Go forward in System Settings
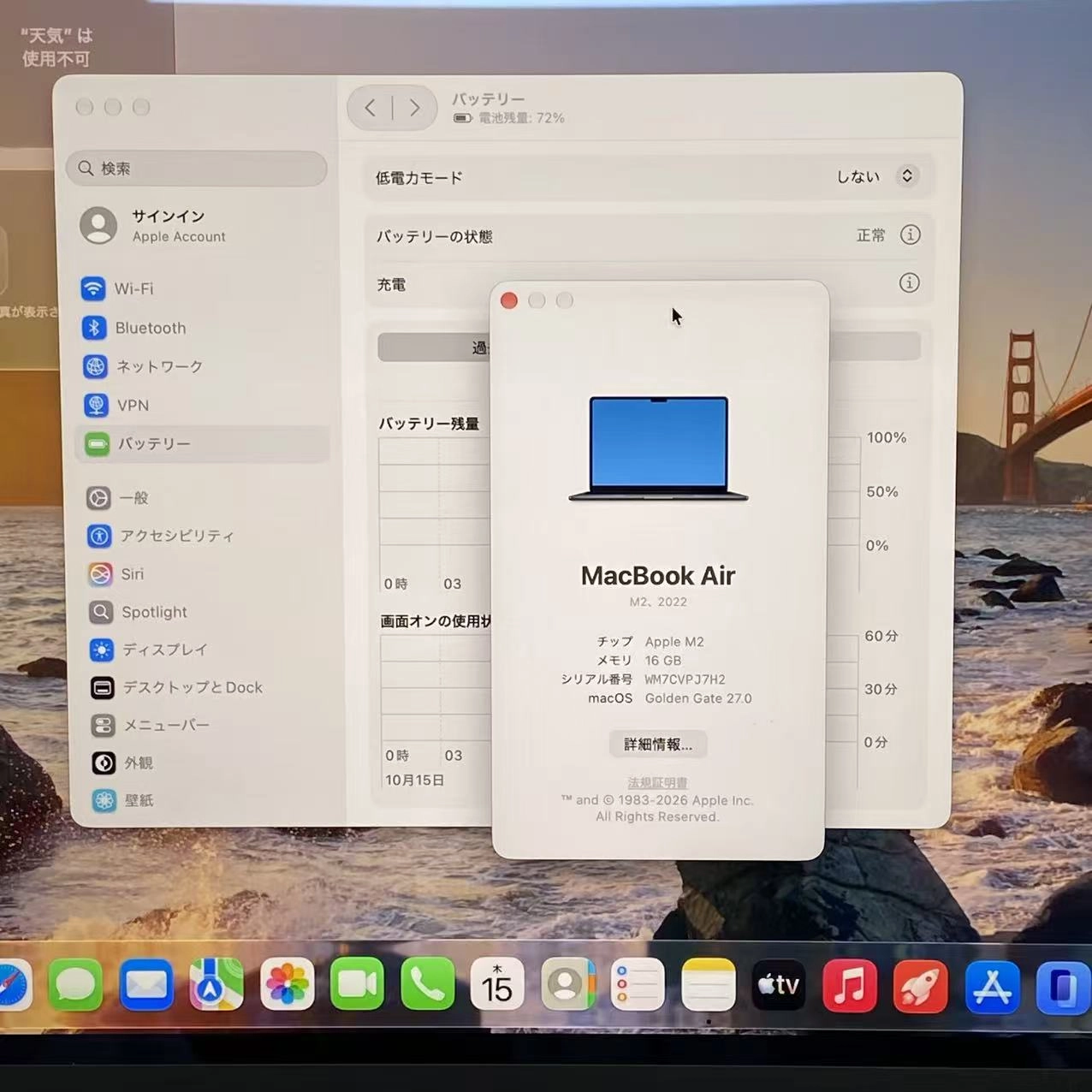Screen dimensions: 1092x1092 click(414, 108)
